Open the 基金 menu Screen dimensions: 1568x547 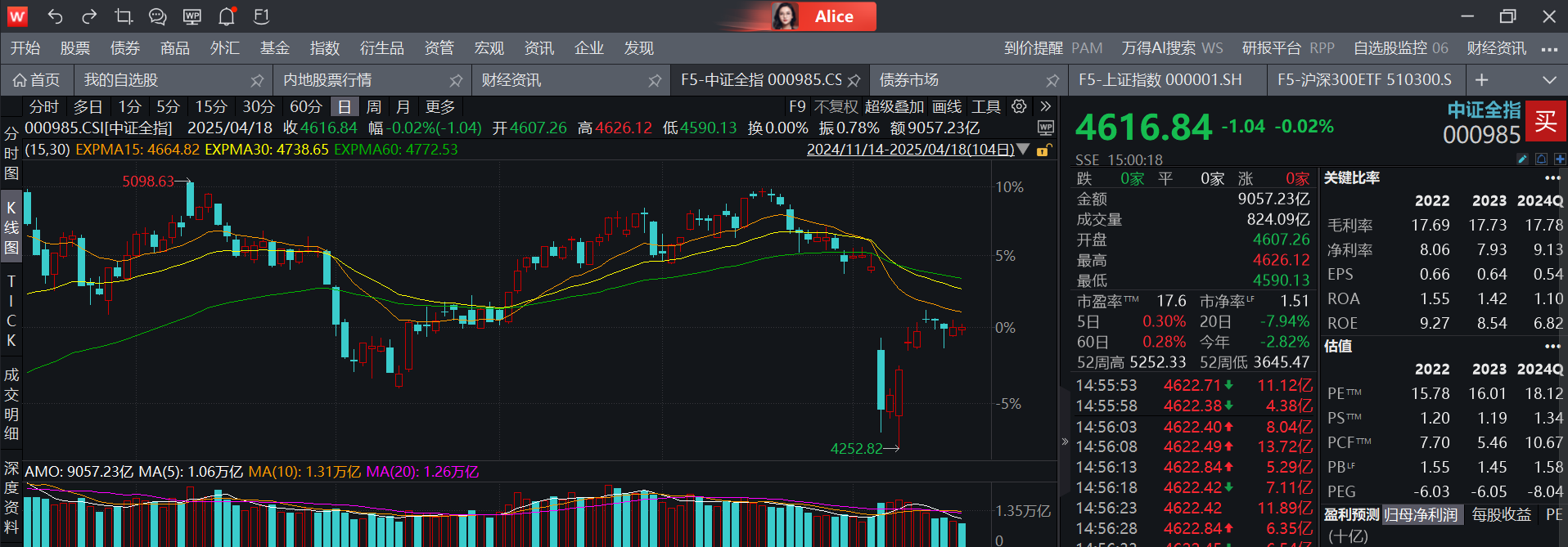click(x=275, y=48)
